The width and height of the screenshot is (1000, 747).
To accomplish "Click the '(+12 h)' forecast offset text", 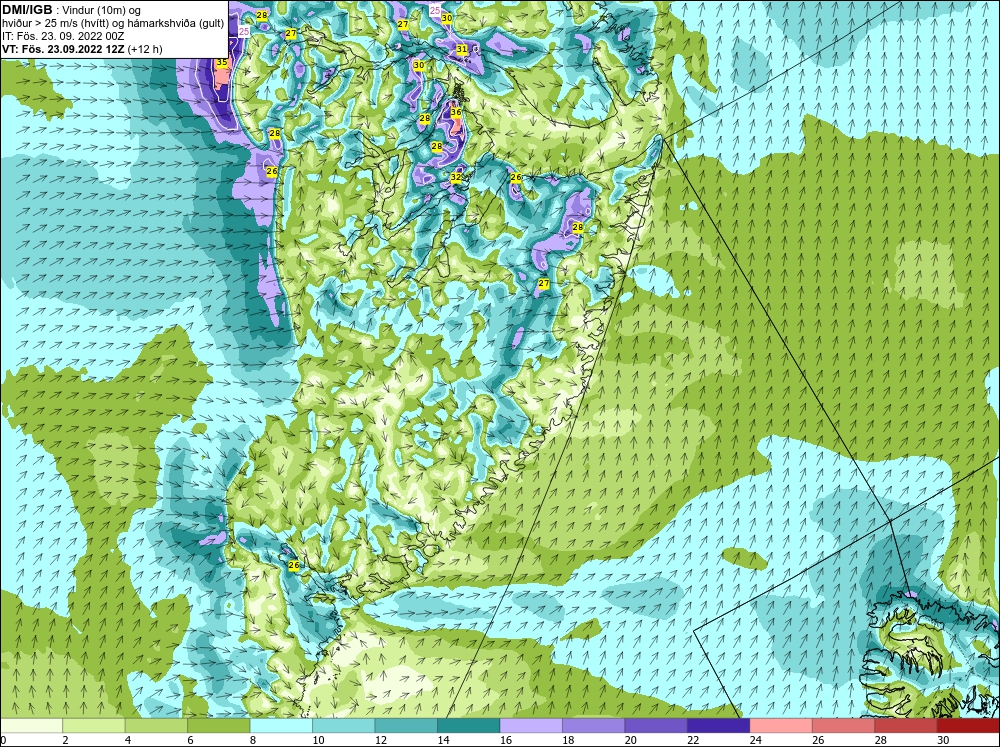I will [x=145, y=49].
